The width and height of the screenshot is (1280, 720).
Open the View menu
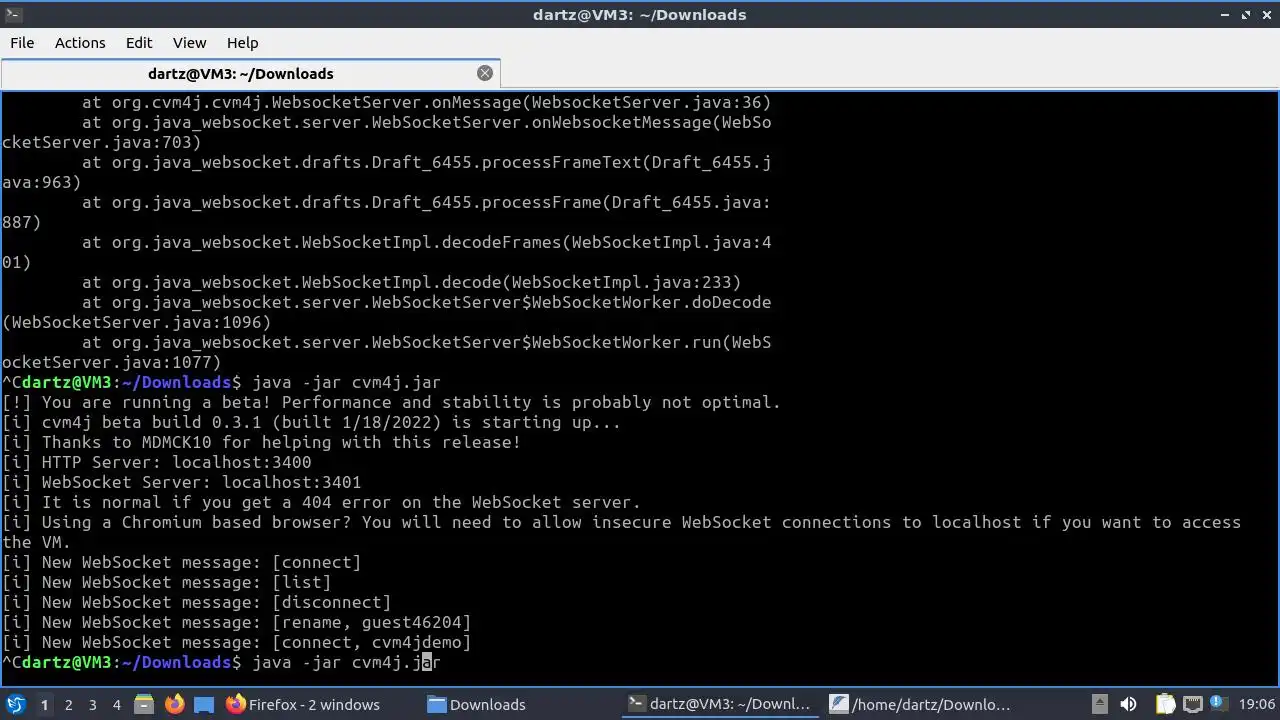[x=189, y=43]
